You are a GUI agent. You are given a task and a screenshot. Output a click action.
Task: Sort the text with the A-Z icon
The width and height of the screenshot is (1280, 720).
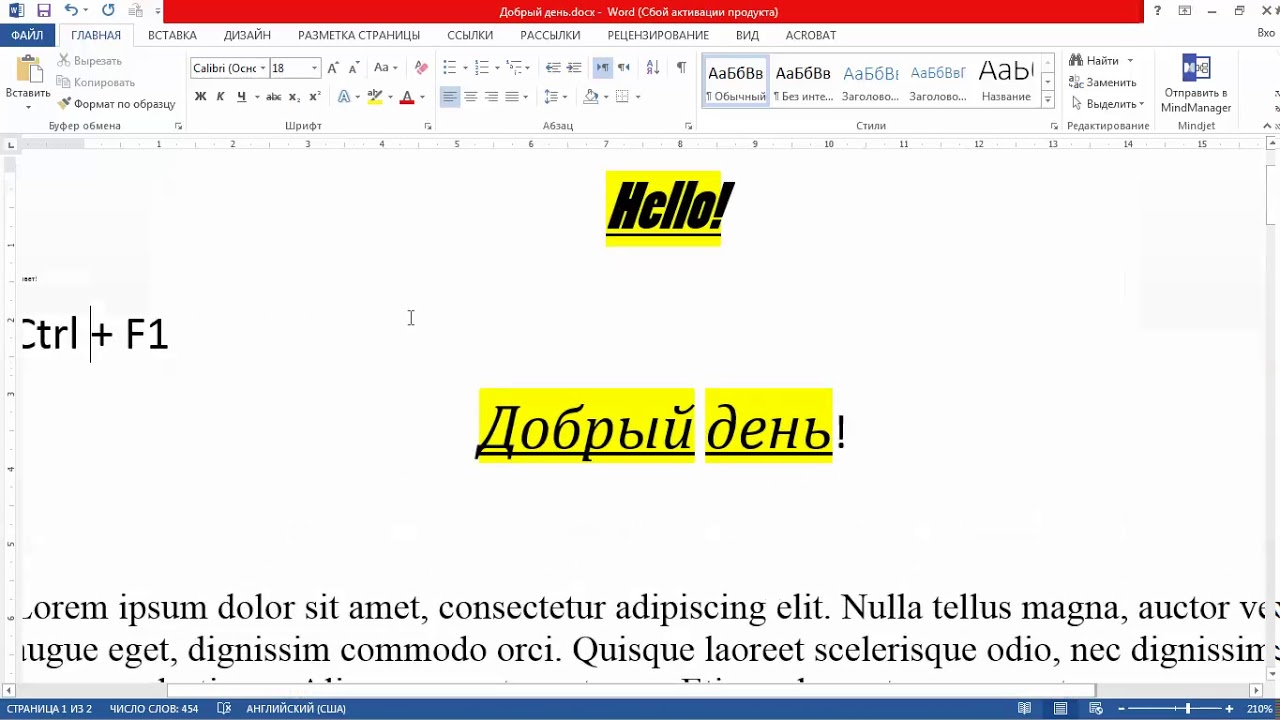[x=653, y=68]
